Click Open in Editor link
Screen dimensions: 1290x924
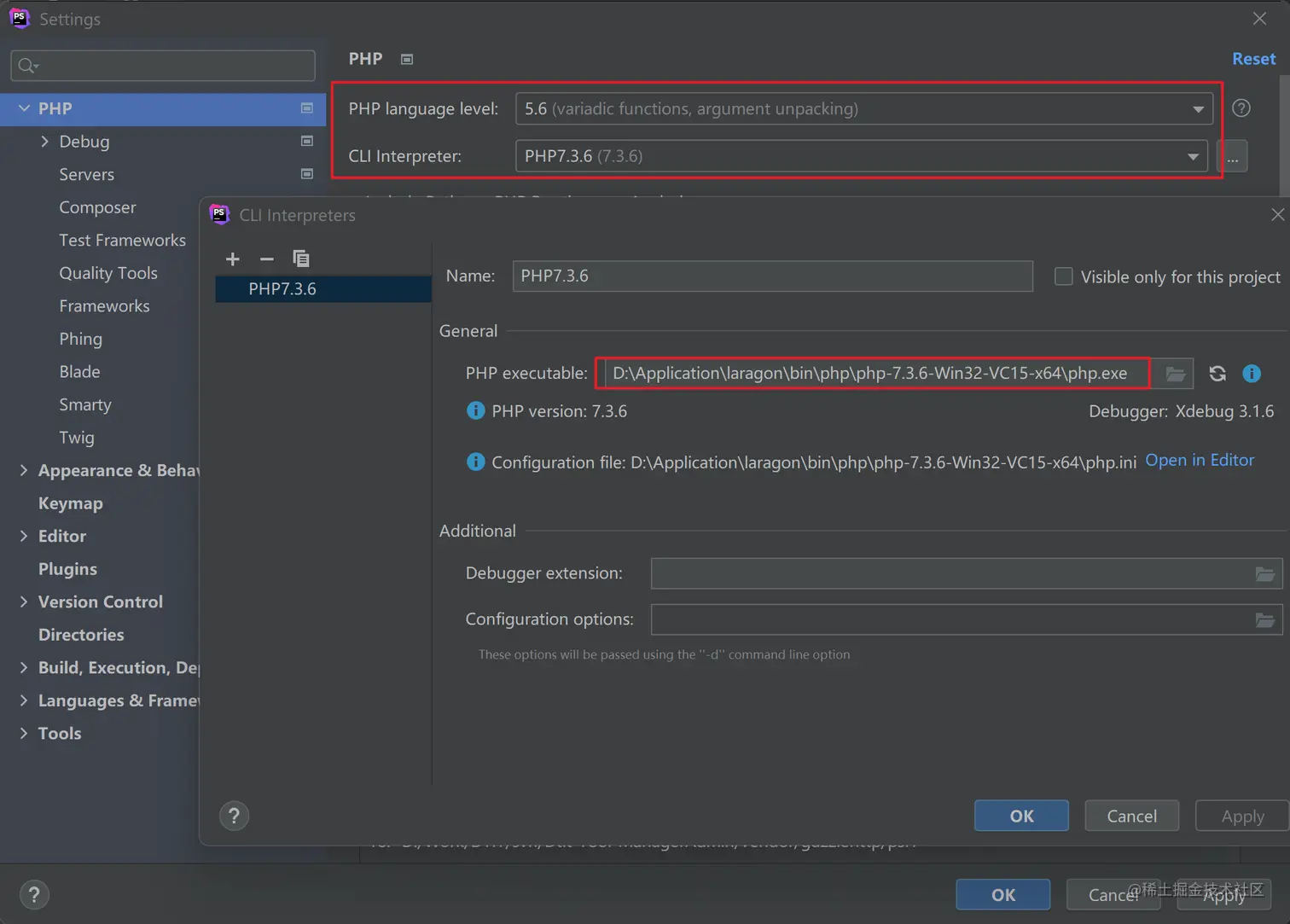1200,460
